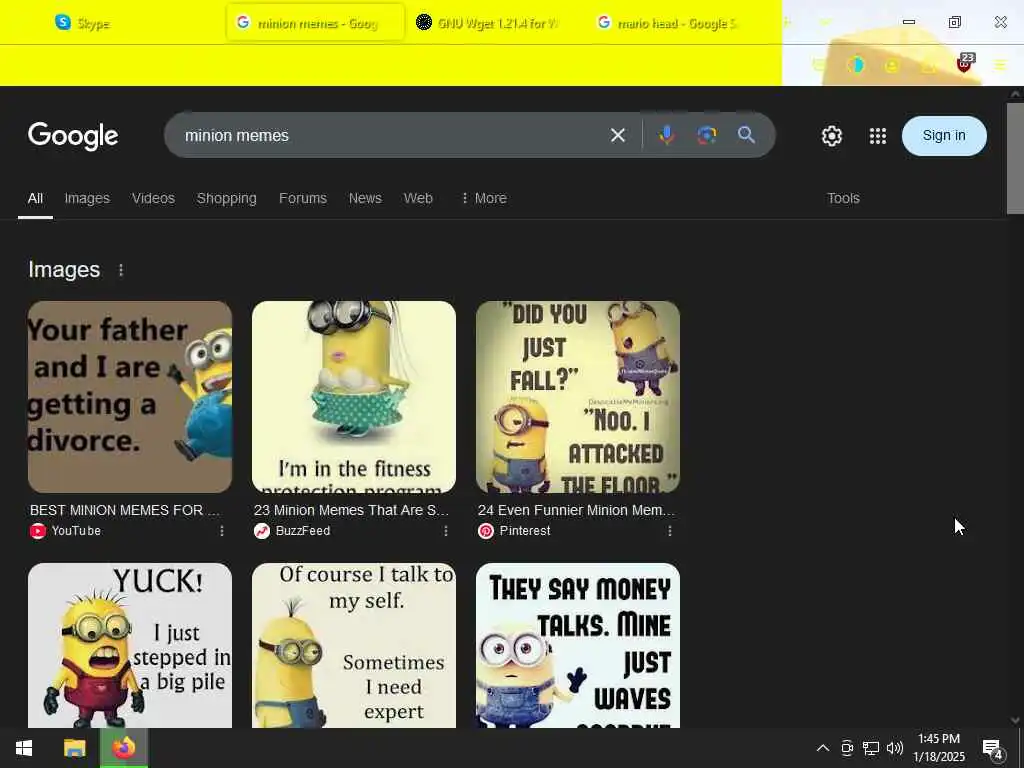This screenshot has width=1024, height=768.
Task: Open the Tools options
Action: click(x=843, y=199)
